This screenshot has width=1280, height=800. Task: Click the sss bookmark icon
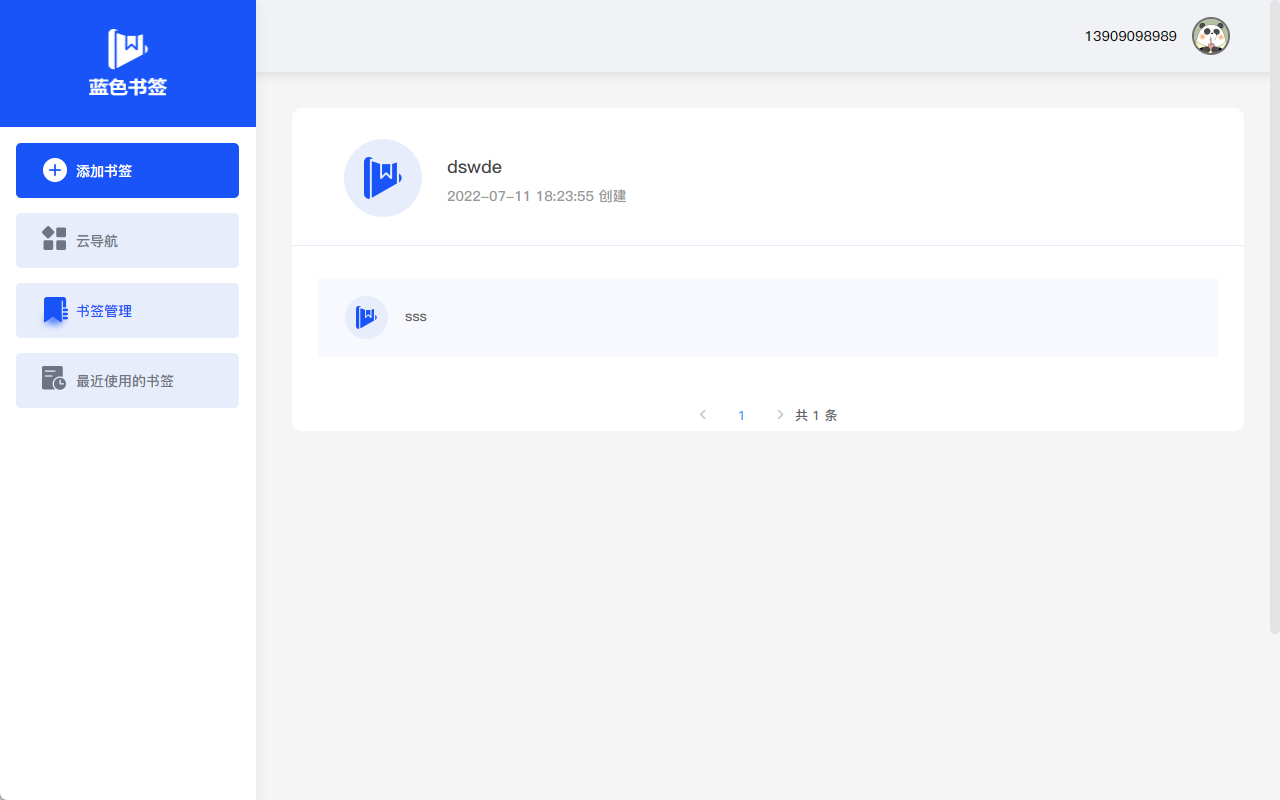pos(366,317)
